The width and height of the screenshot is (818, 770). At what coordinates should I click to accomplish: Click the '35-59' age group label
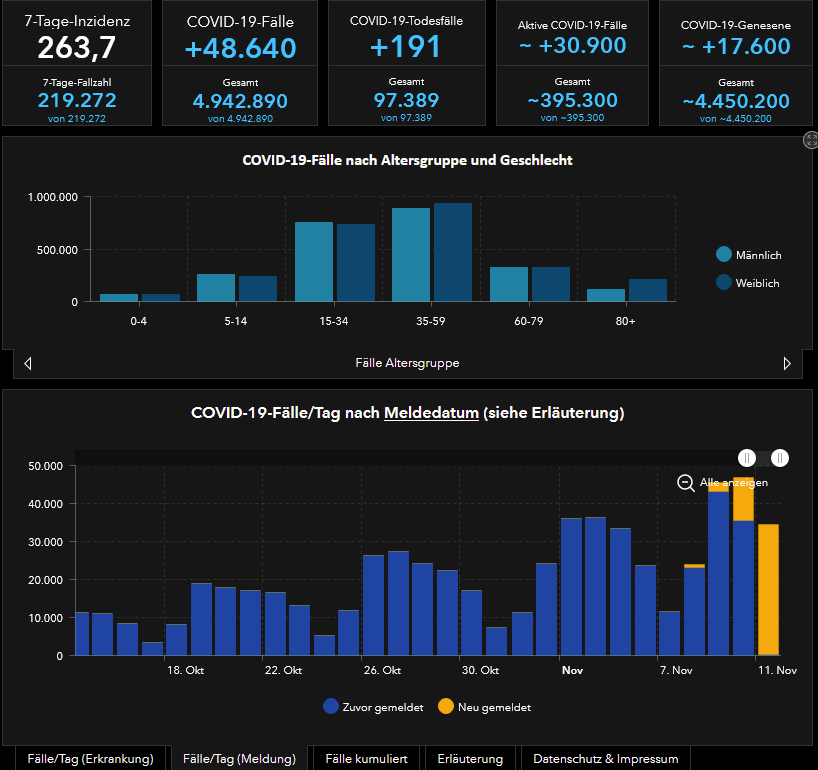[x=430, y=321]
